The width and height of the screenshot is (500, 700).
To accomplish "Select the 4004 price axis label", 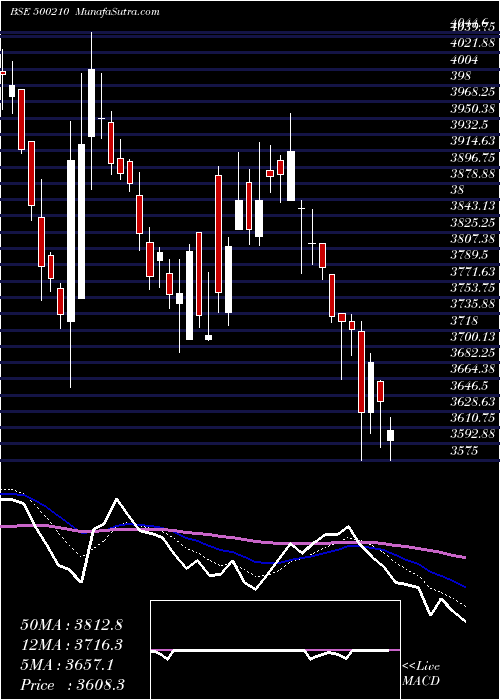I will coord(464,60).
